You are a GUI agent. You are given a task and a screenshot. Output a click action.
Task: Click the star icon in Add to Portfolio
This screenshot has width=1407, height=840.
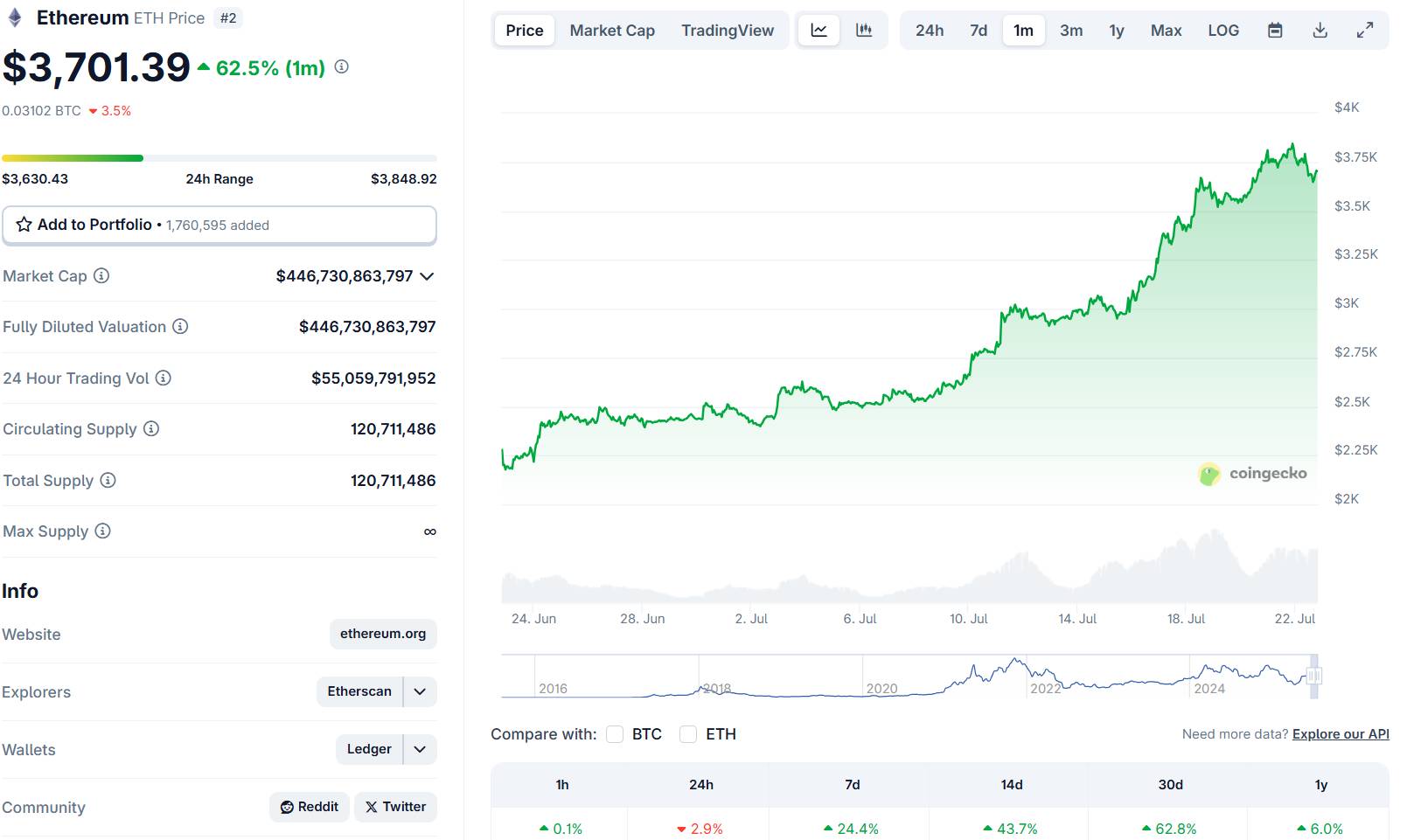[24, 225]
